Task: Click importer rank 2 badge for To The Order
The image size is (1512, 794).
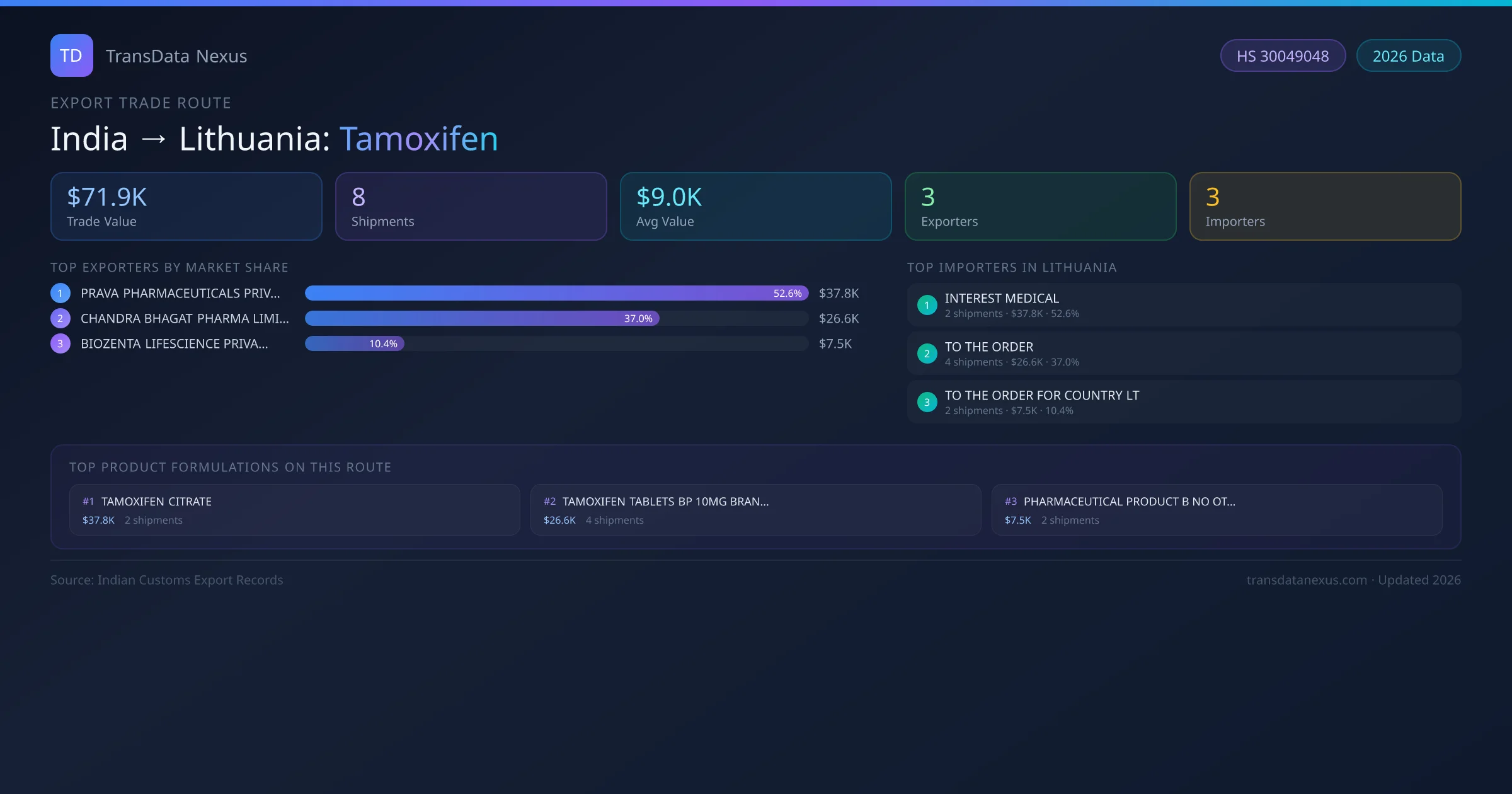Action: (927, 354)
